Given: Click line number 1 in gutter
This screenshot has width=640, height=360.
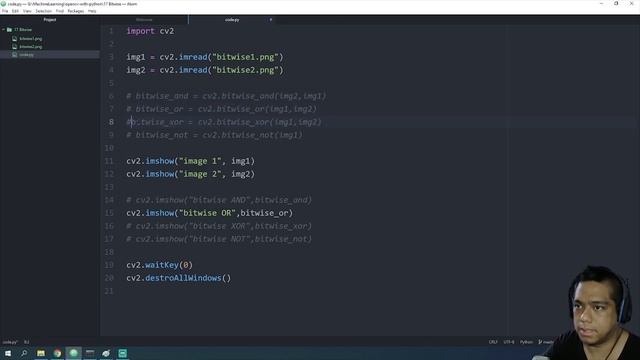Looking at the screenshot, I should (111, 31).
